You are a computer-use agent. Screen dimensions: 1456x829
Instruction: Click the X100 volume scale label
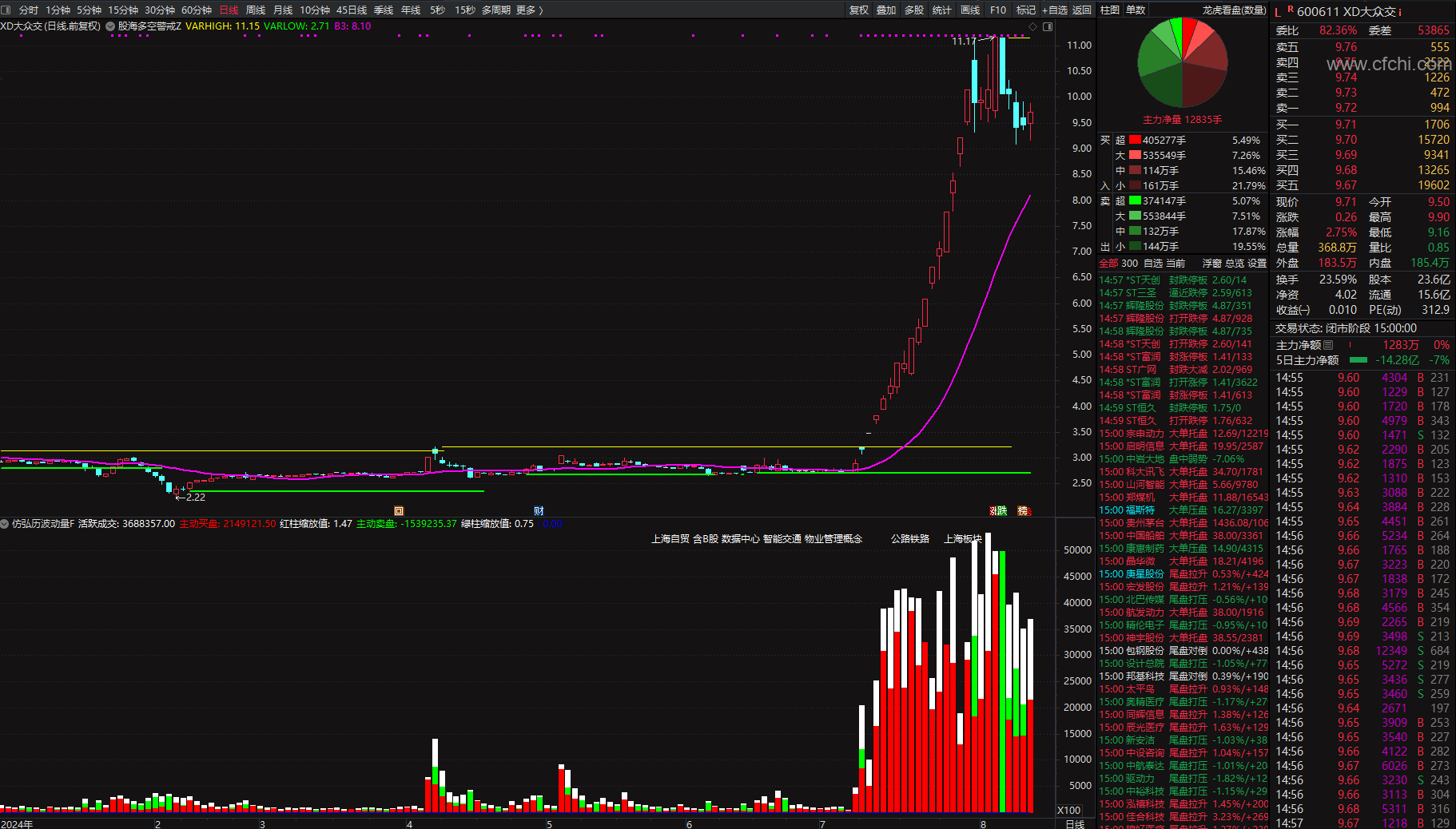coord(1069,810)
